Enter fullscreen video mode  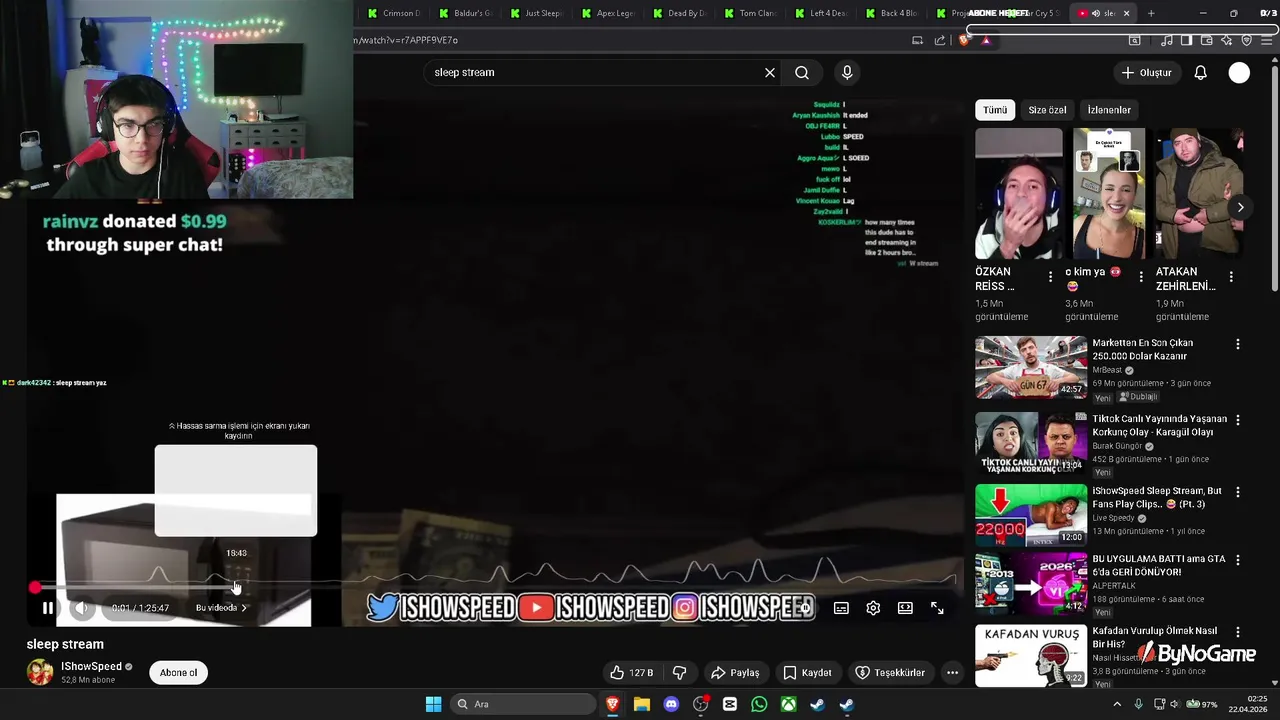pos(937,608)
